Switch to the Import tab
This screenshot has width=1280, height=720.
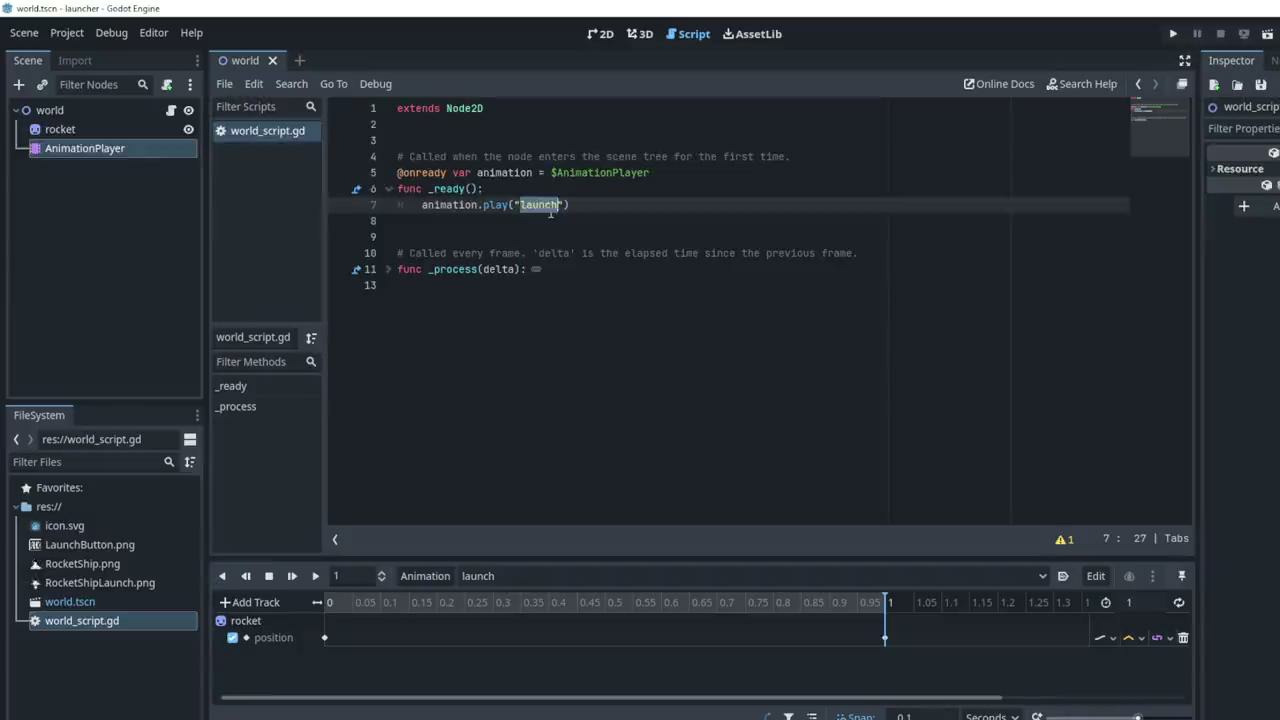tap(74, 60)
